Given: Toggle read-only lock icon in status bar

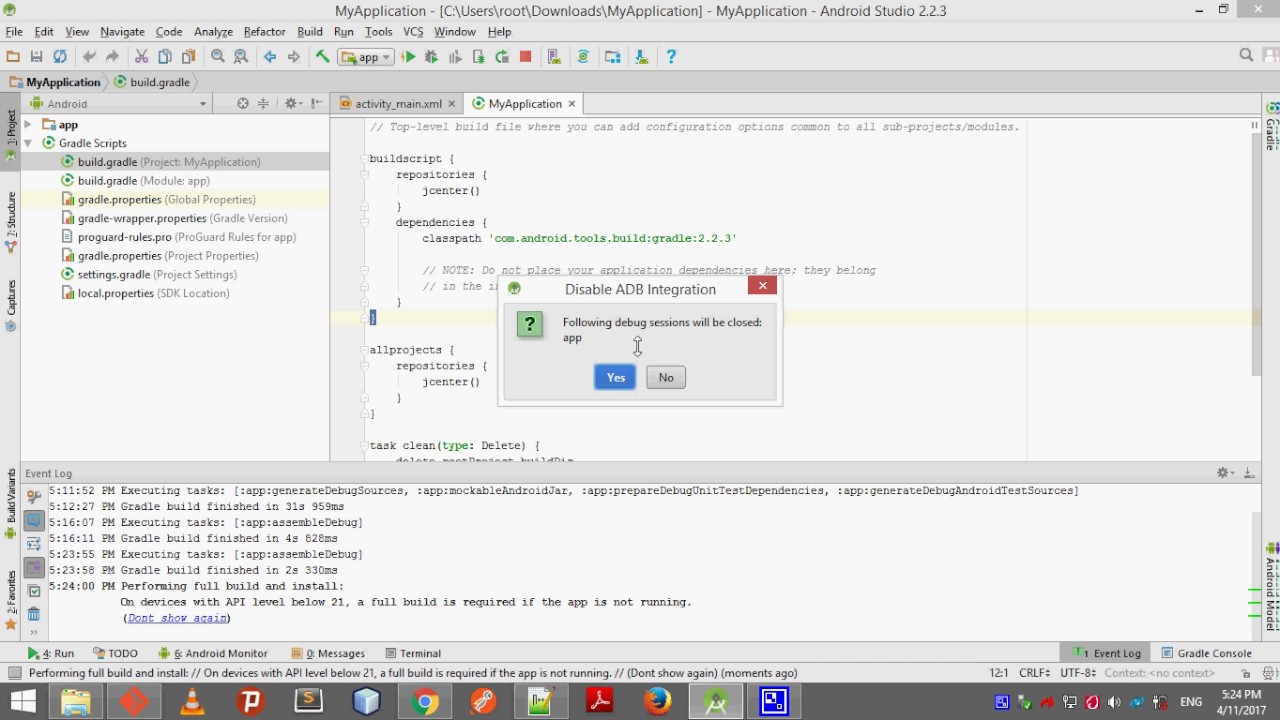Looking at the screenshot, I should click(1246, 673).
